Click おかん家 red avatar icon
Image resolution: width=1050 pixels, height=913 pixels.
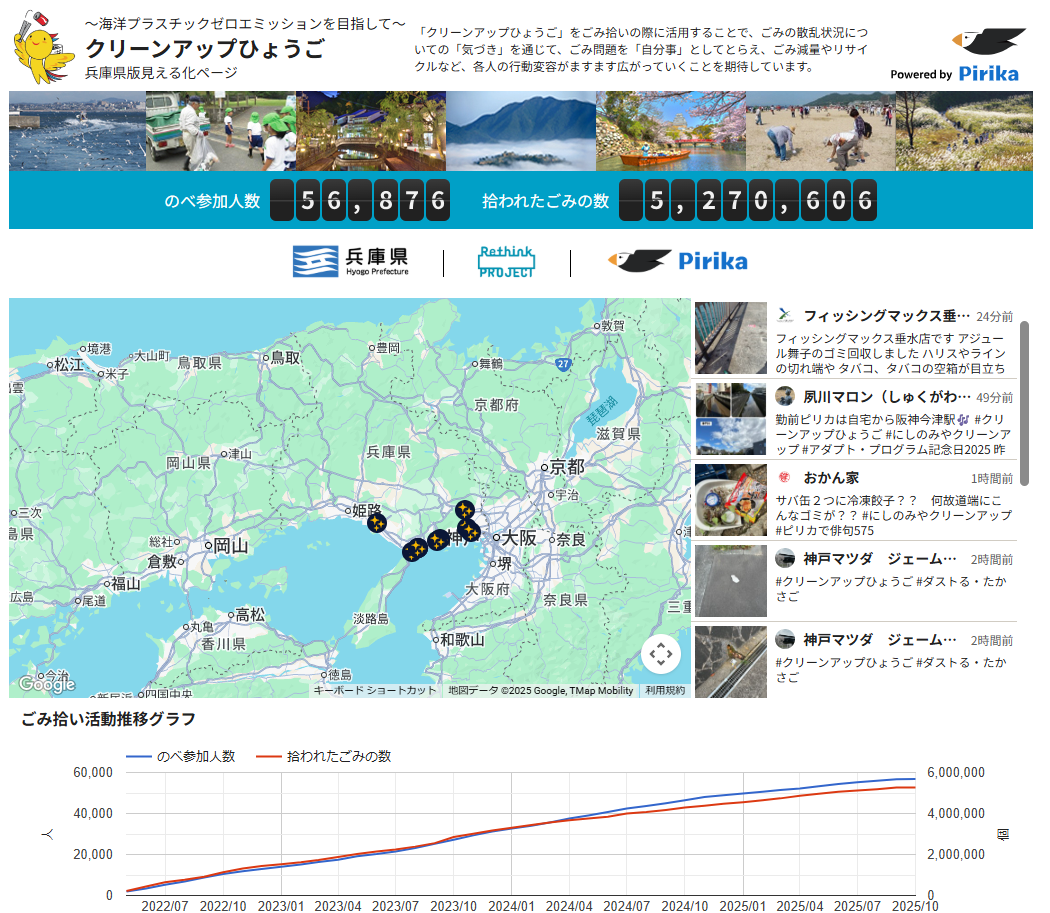click(x=785, y=478)
